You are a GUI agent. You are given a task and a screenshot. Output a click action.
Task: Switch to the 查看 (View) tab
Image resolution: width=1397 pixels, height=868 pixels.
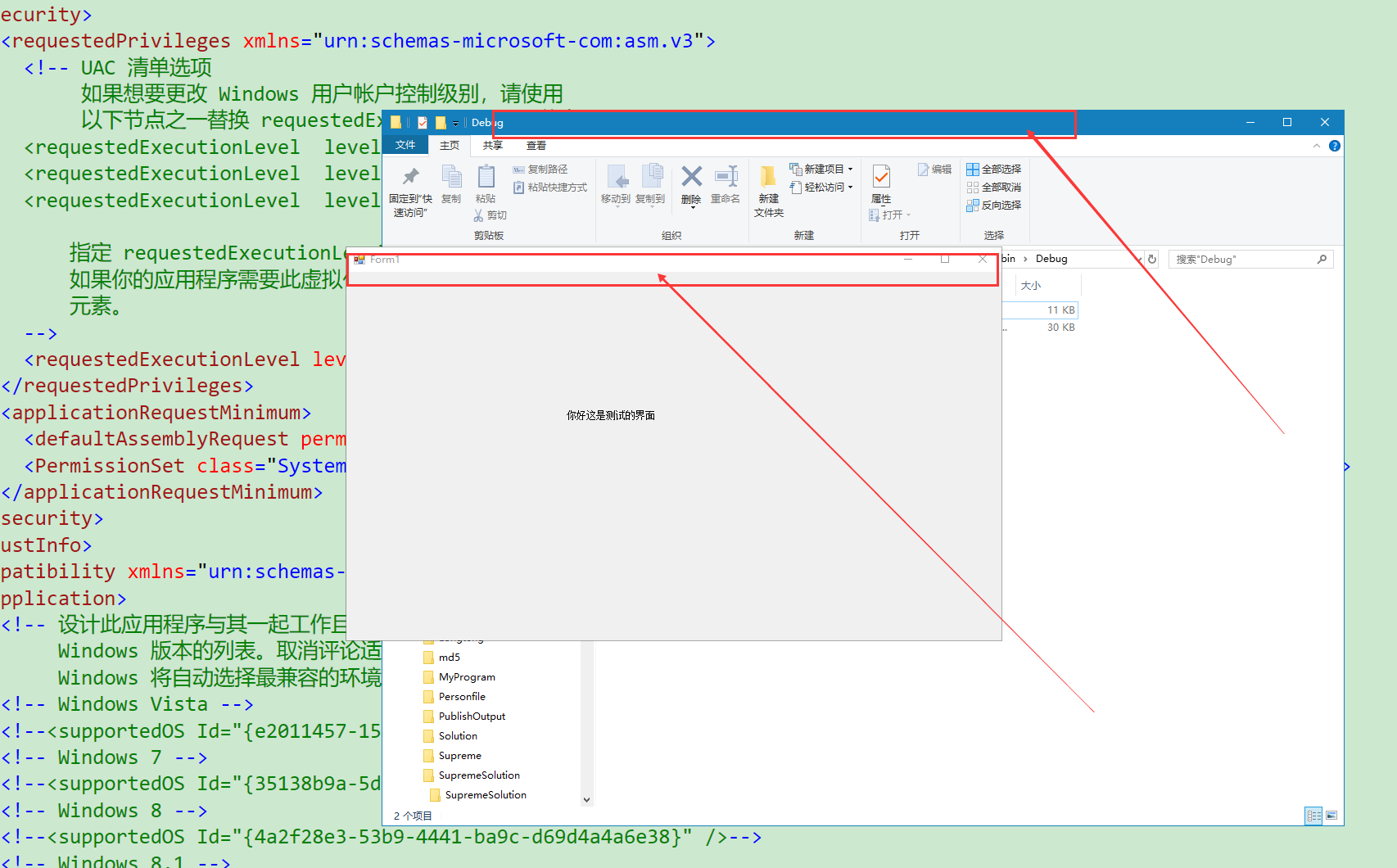click(x=536, y=145)
